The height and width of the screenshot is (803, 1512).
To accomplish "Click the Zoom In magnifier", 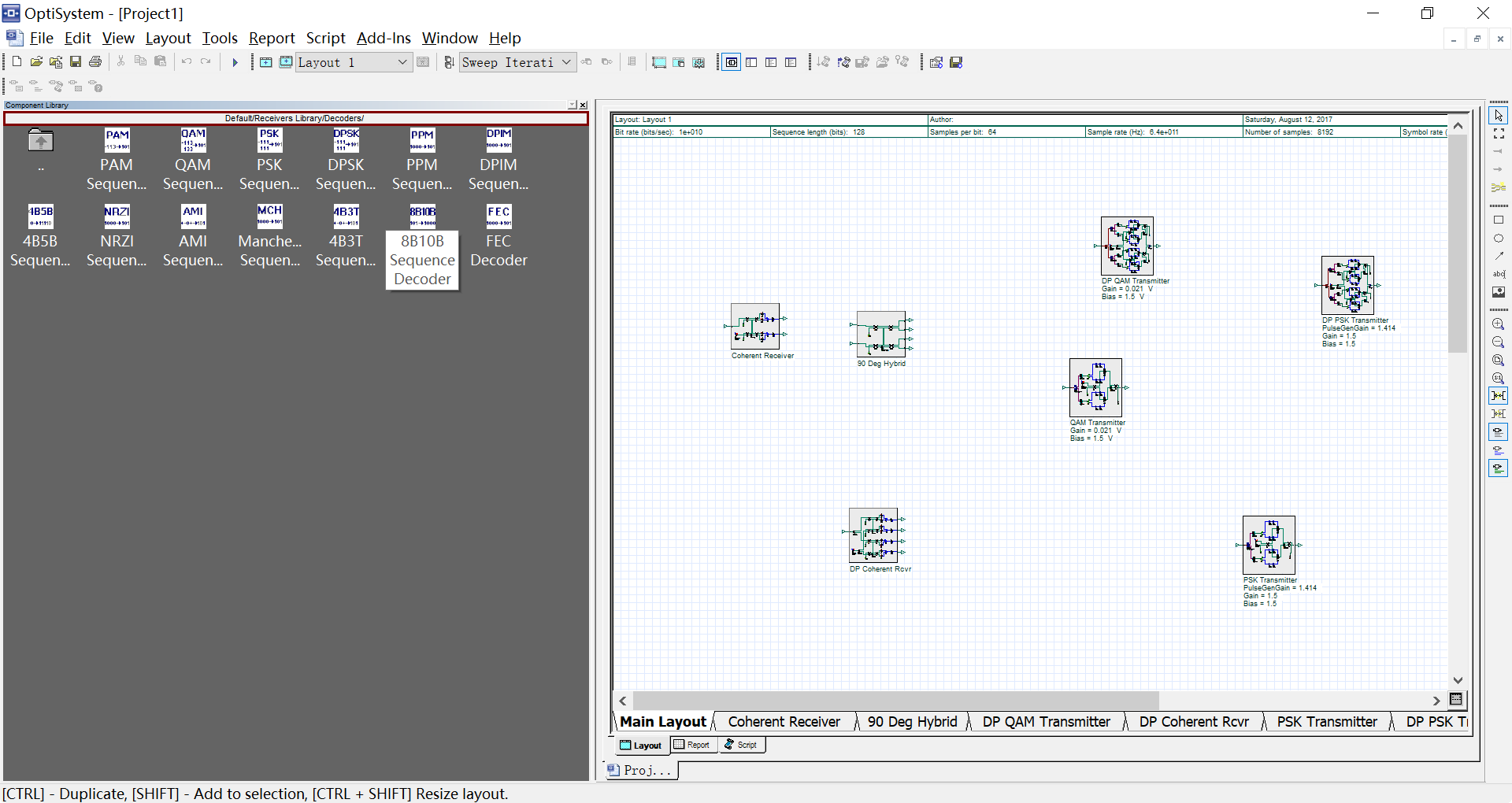I will click(1499, 324).
